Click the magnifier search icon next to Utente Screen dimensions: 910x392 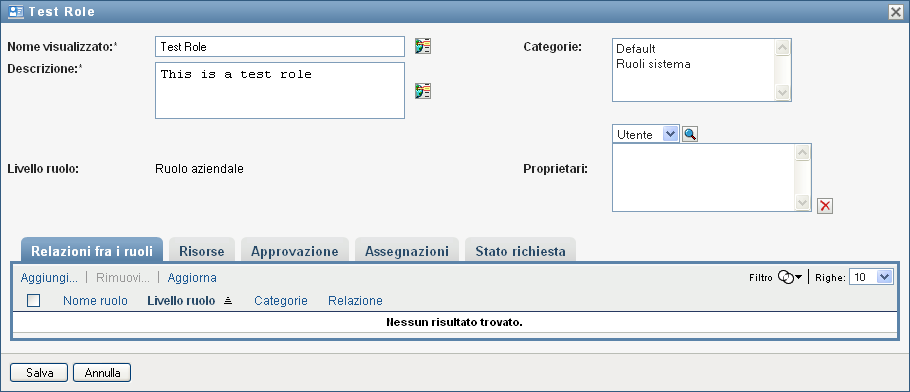[x=690, y=134]
